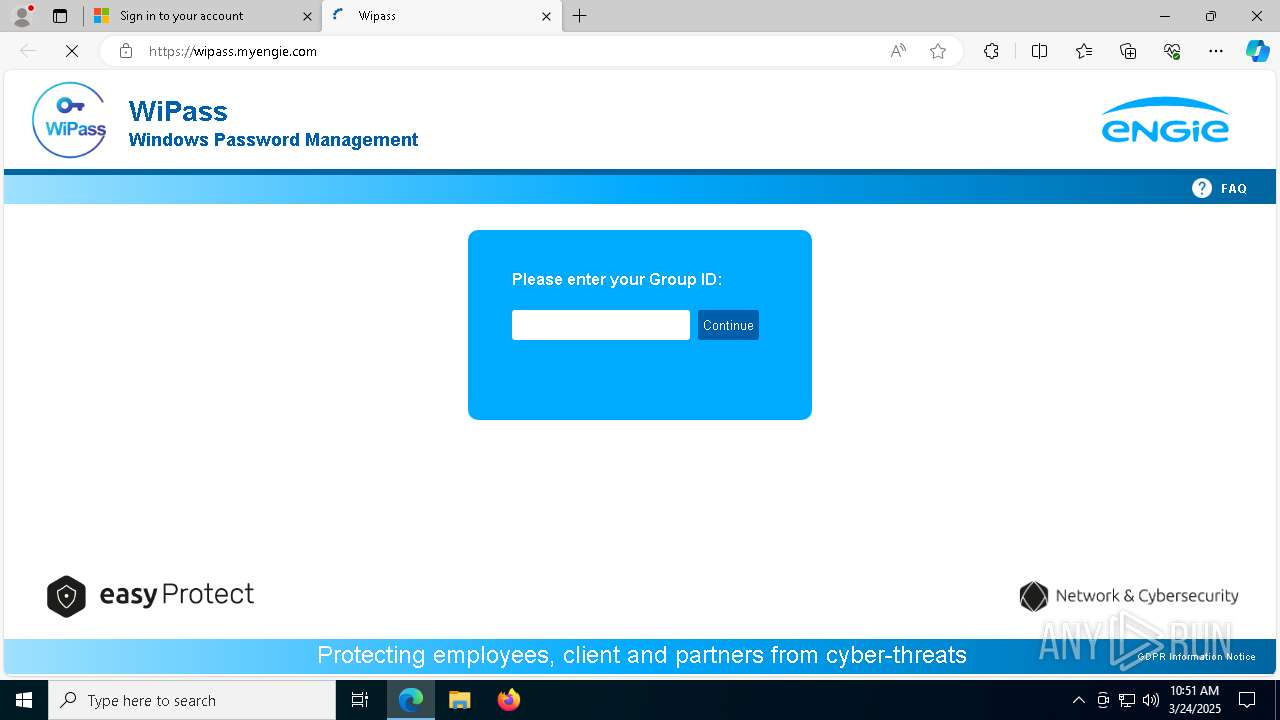This screenshot has width=1280, height=720.
Task: Toggle Read aloud in address bar
Action: click(898, 51)
